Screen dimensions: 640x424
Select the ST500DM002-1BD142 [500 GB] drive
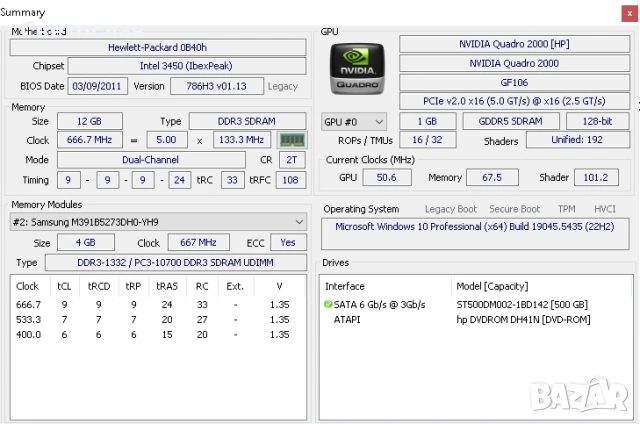[522, 304]
